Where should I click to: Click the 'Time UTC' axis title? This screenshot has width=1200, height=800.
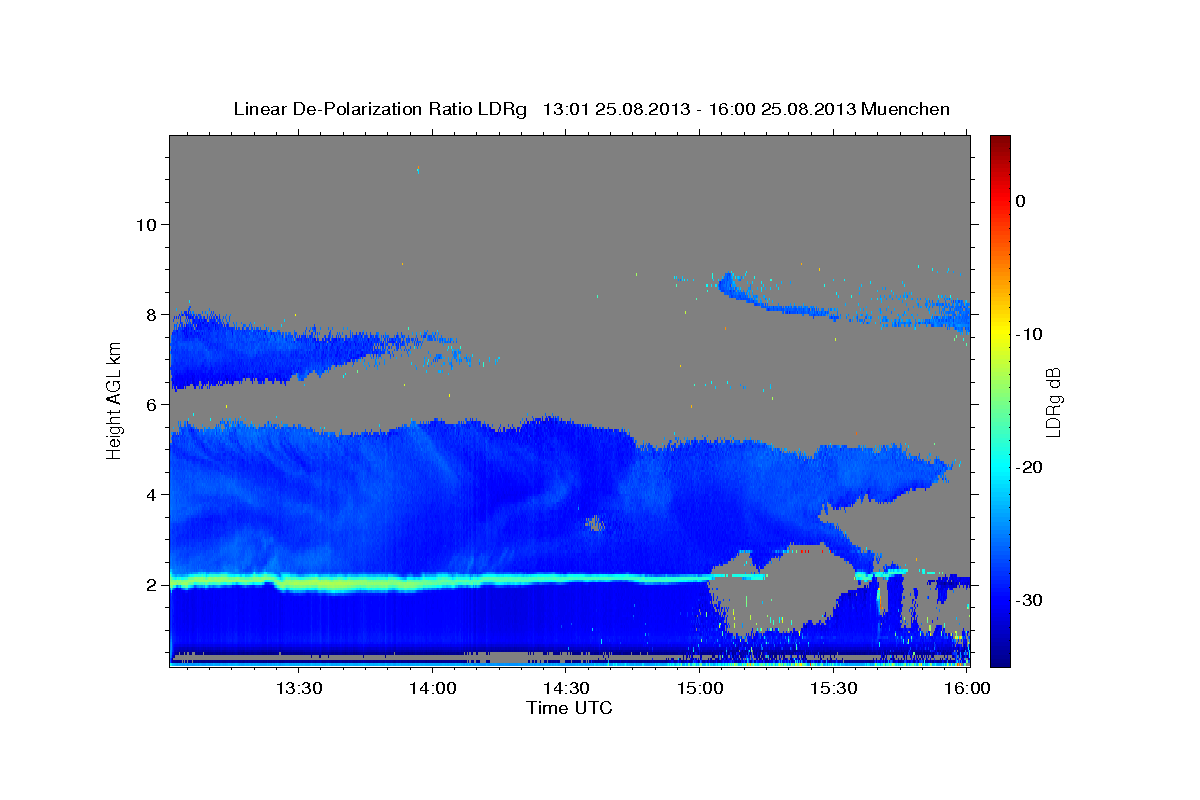click(569, 708)
